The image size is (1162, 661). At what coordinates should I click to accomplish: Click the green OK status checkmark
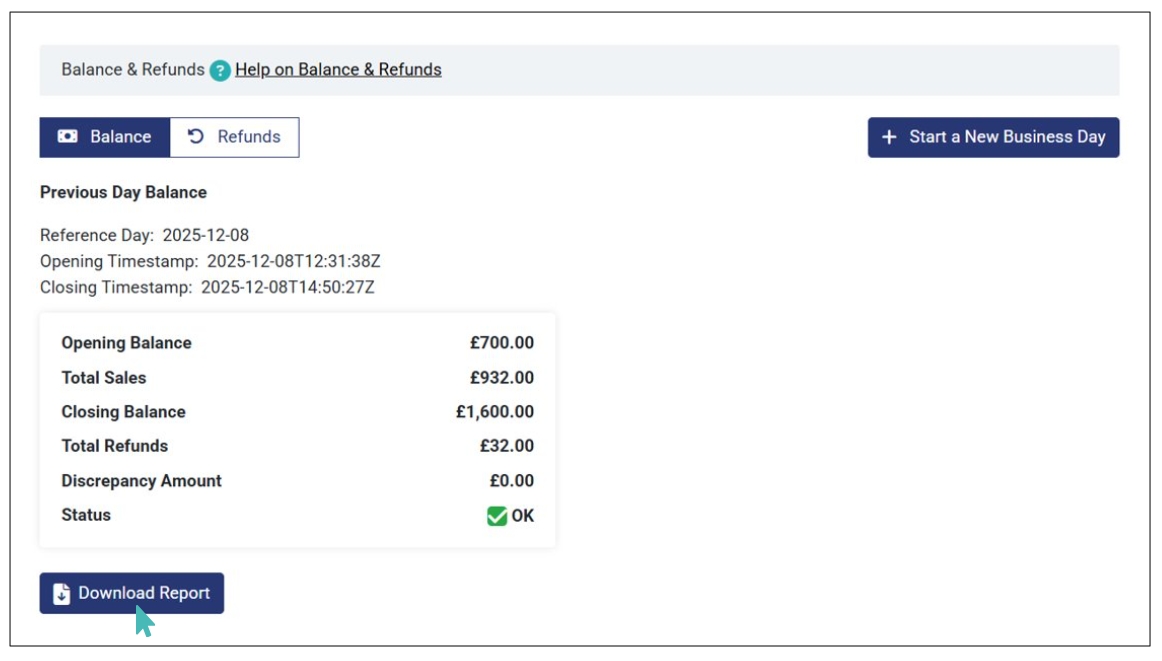pos(497,516)
